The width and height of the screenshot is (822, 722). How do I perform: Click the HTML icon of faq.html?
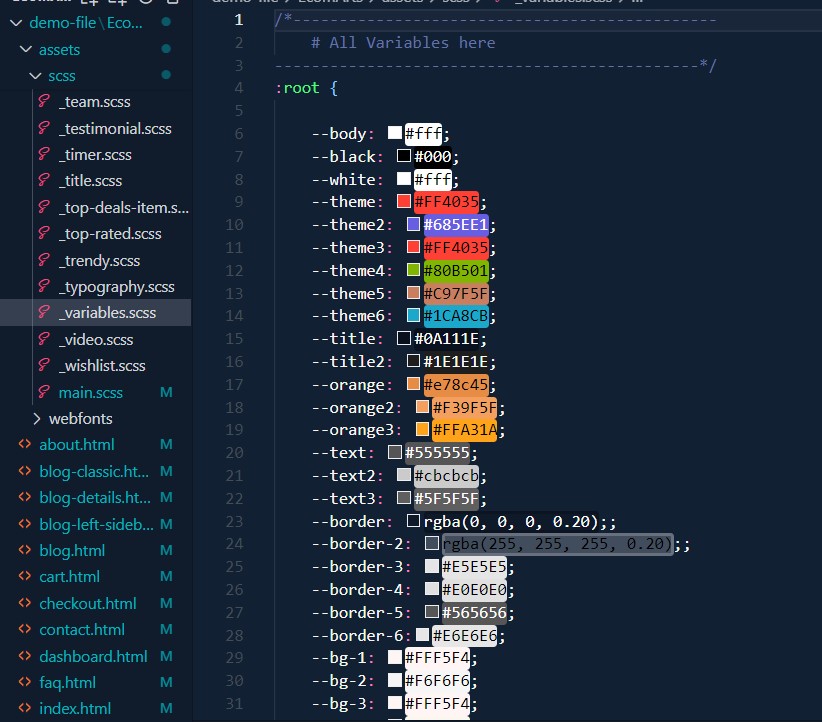tap(25, 683)
